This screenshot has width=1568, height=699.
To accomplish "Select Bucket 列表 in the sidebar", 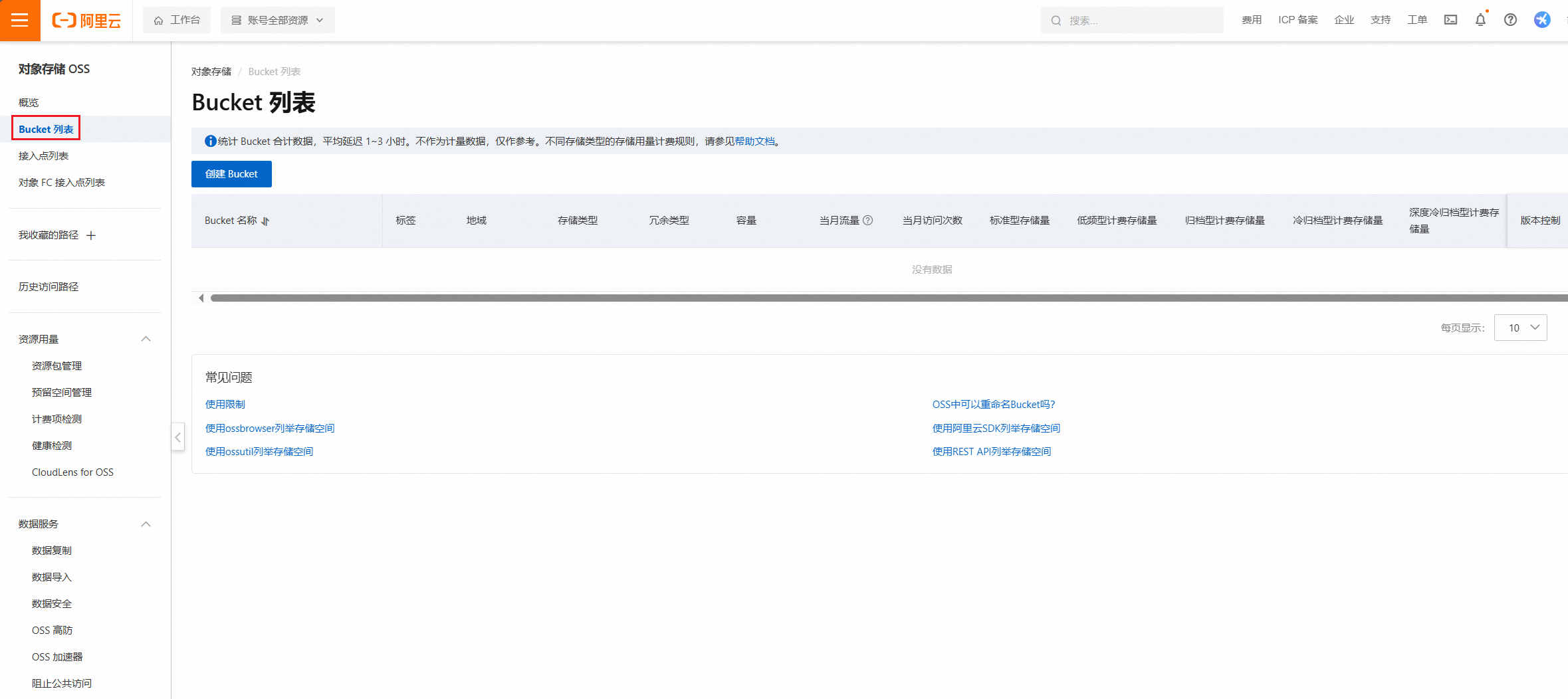I will pyautogui.click(x=46, y=129).
